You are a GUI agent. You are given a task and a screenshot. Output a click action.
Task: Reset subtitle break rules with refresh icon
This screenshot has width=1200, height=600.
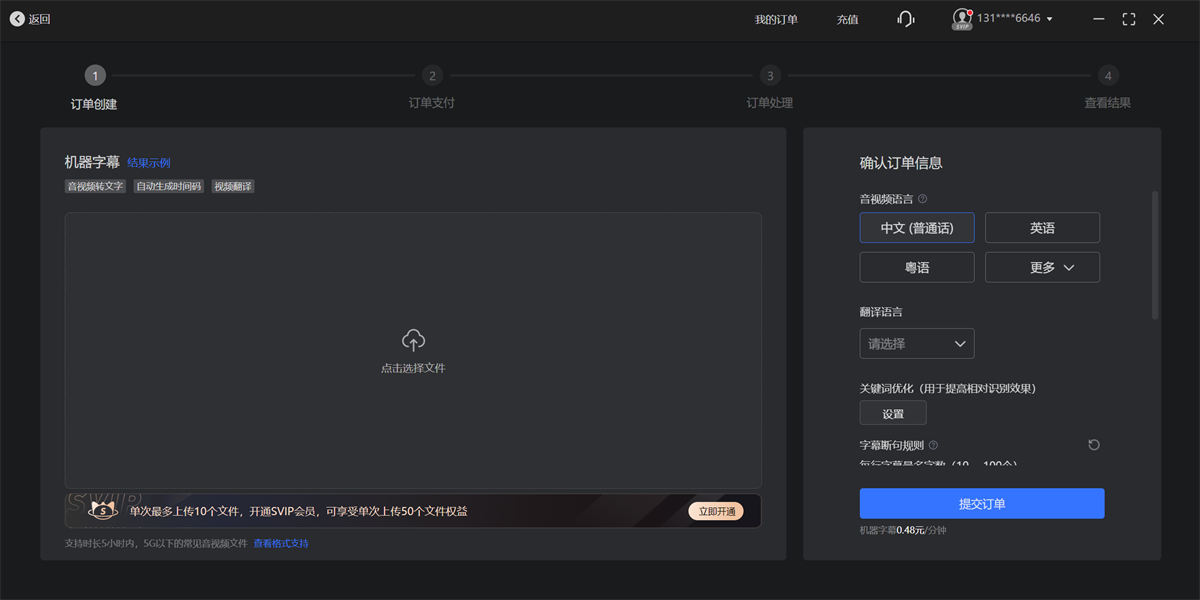pos(1094,445)
